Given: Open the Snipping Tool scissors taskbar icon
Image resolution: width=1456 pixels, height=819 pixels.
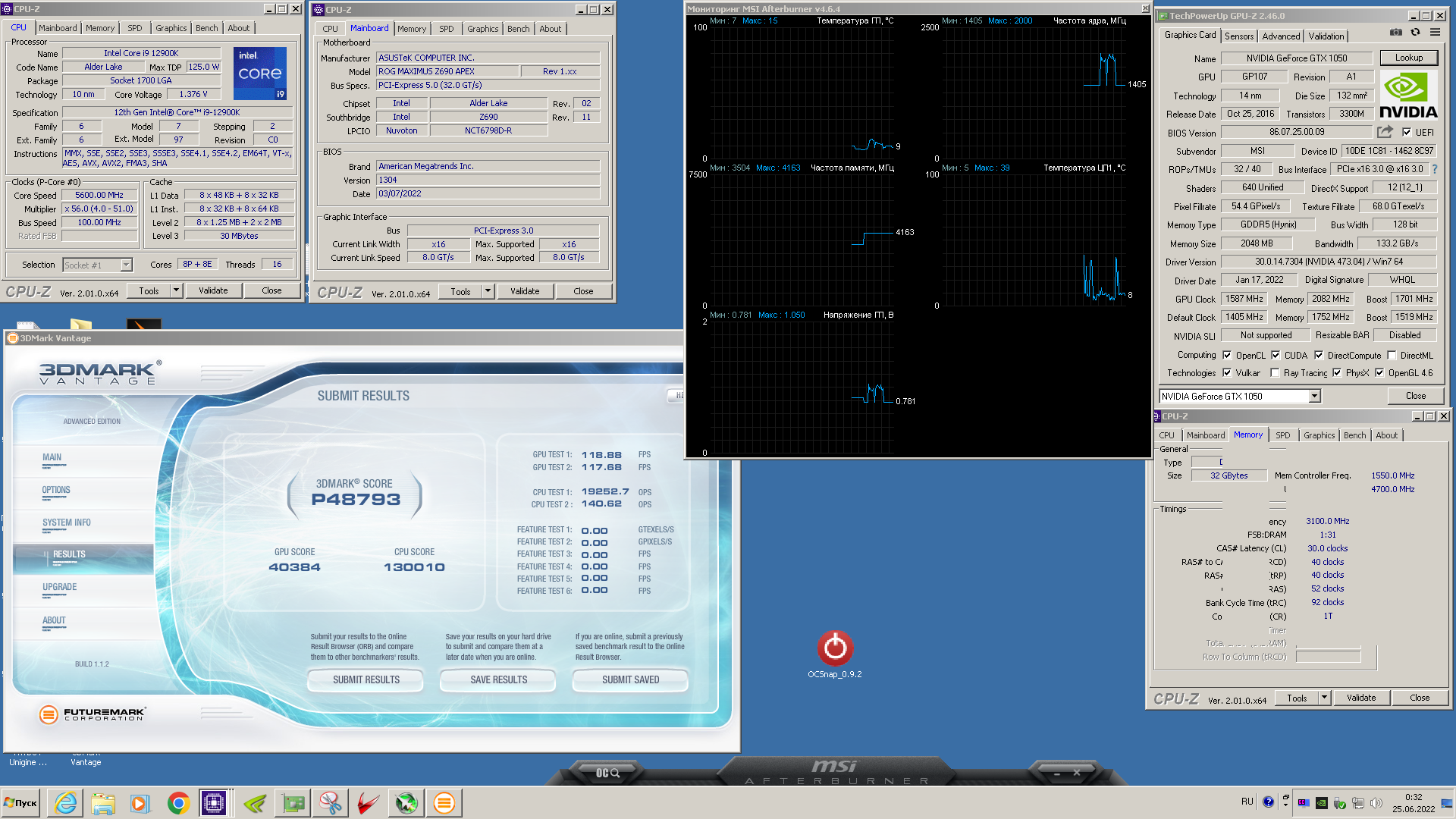Looking at the screenshot, I should pyautogui.click(x=330, y=802).
